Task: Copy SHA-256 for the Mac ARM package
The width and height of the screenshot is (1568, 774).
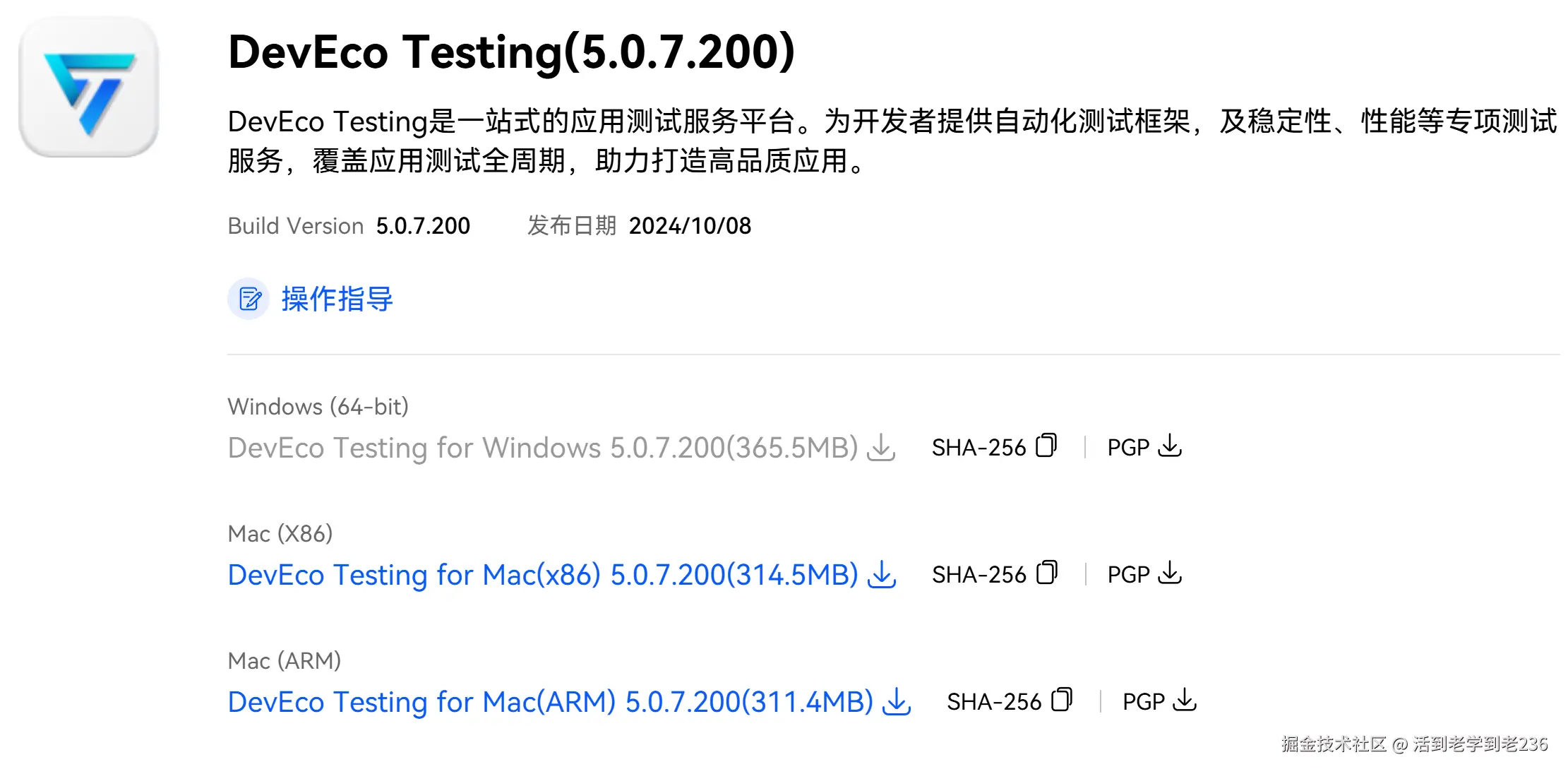Action: [x=1061, y=701]
